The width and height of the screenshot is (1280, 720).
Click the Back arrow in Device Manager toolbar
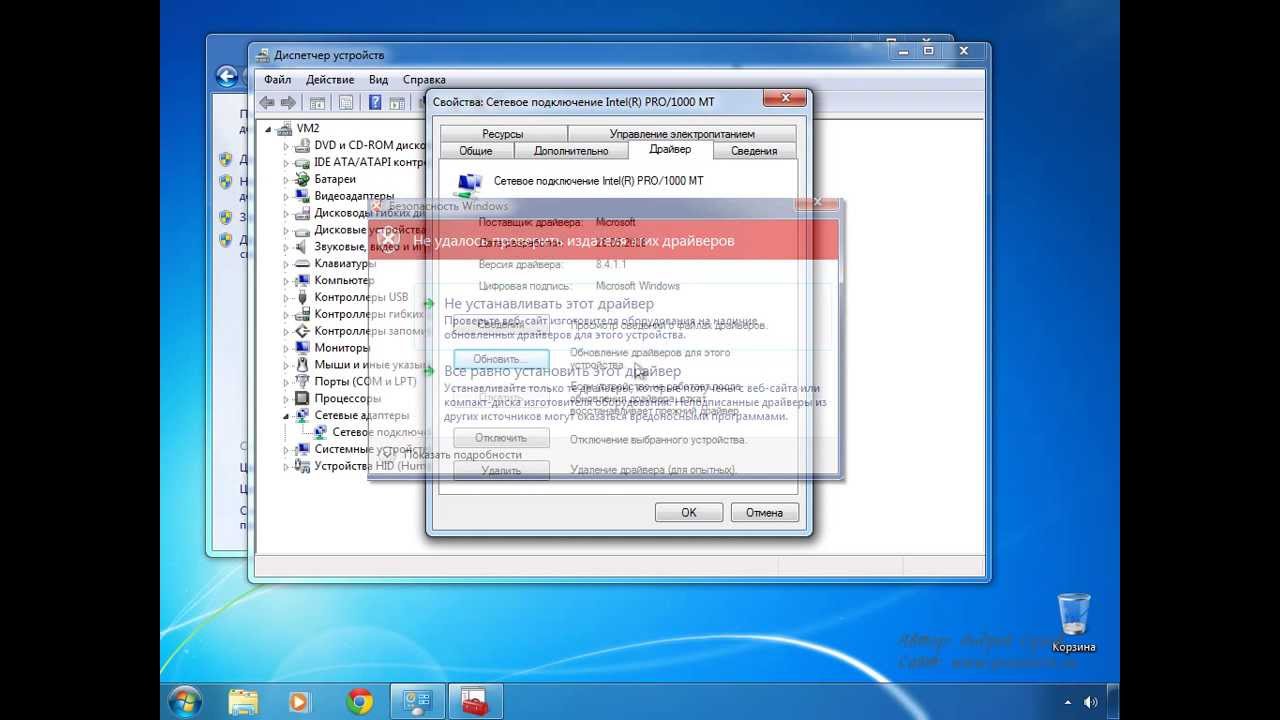[267, 102]
